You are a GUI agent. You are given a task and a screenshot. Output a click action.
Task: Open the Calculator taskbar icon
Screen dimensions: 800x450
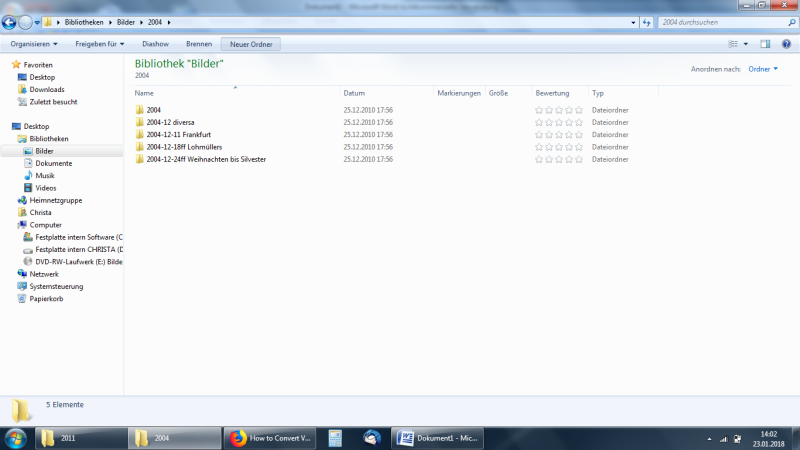coord(335,438)
